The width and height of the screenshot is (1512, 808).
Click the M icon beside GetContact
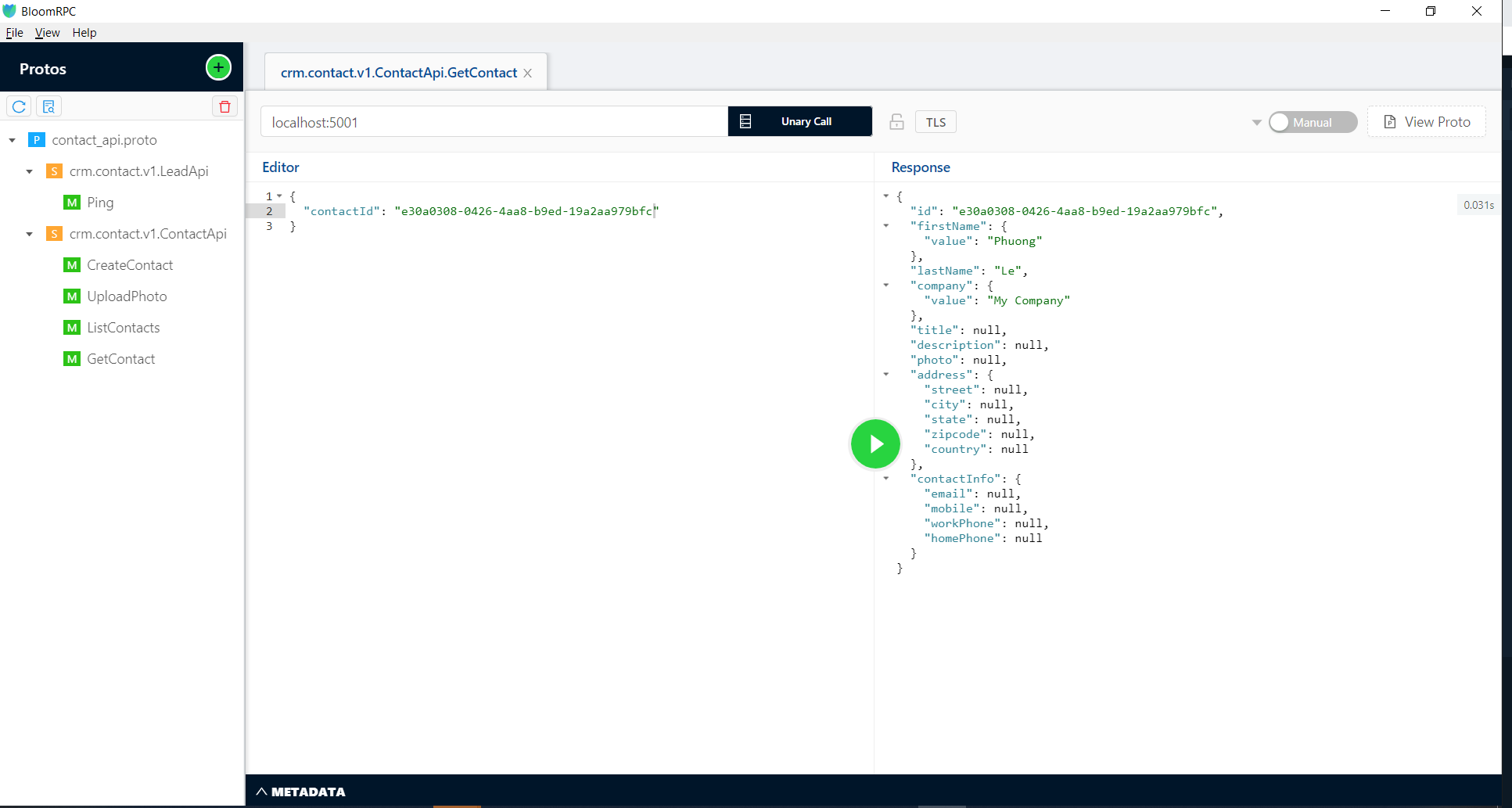[72, 359]
